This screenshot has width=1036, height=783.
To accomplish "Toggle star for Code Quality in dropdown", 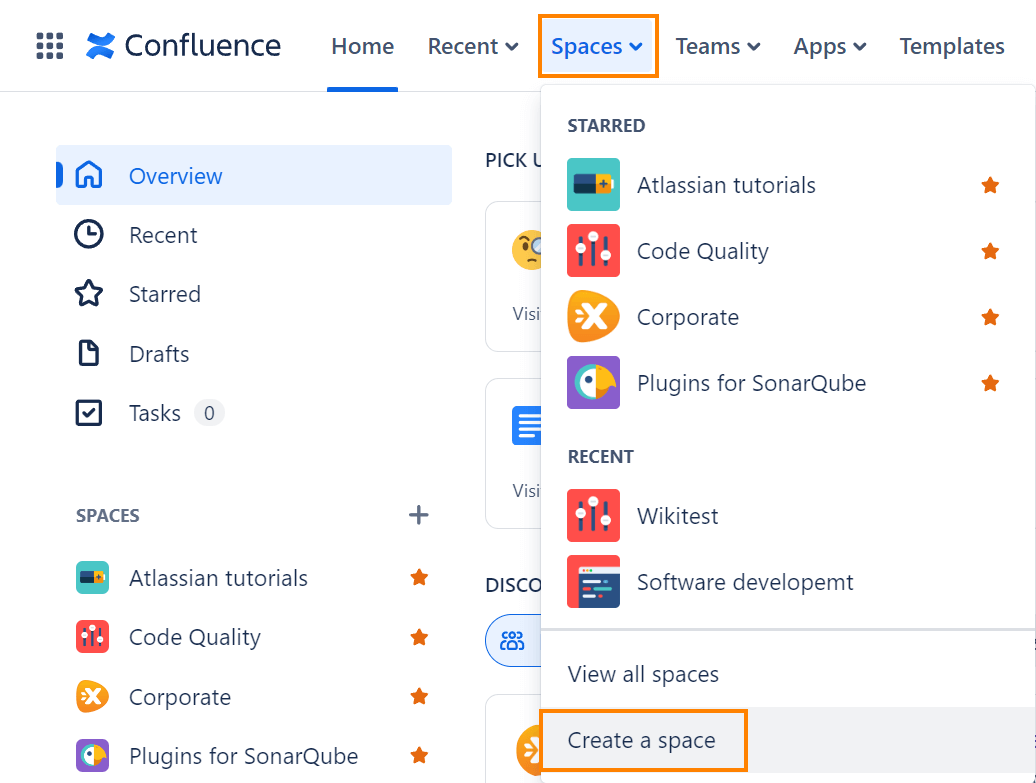I will pyautogui.click(x=990, y=251).
